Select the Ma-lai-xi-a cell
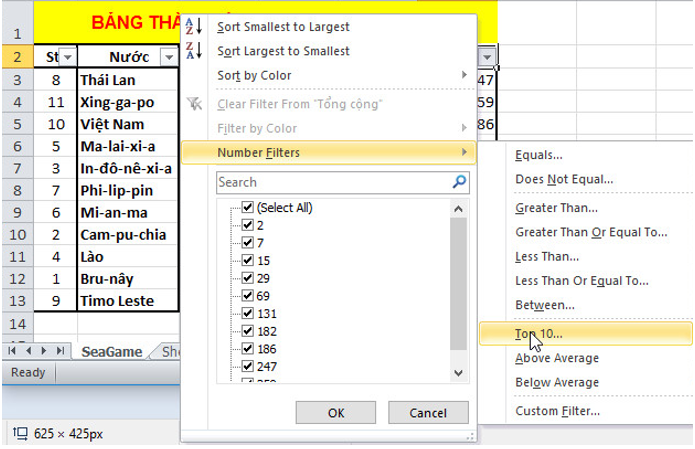Viewport: 695px width, 449px height. click(128, 146)
